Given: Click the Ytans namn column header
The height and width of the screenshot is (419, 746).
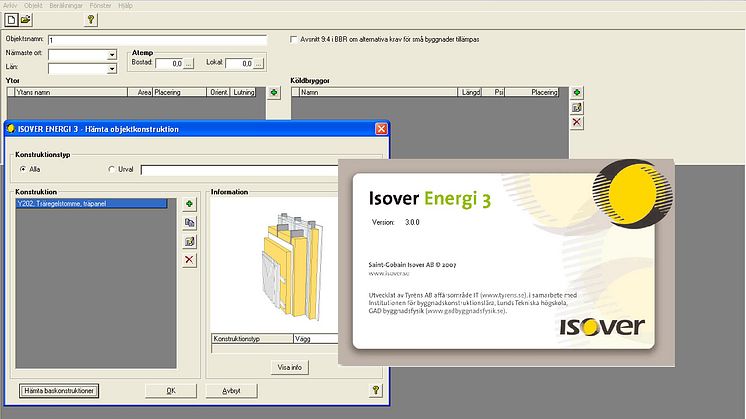Looking at the screenshot, I should [x=71, y=92].
